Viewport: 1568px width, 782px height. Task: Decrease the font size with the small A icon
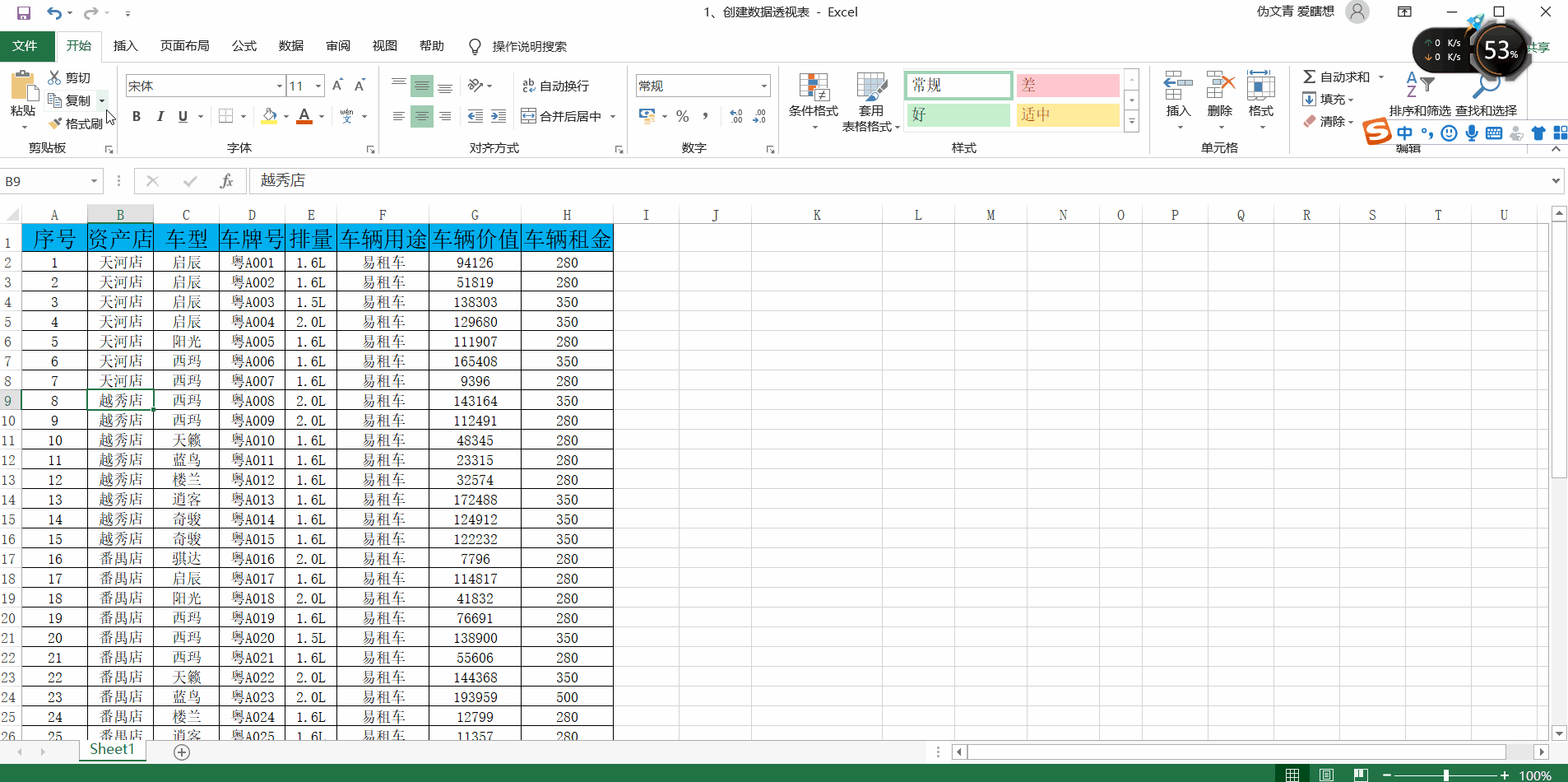coord(360,86)
